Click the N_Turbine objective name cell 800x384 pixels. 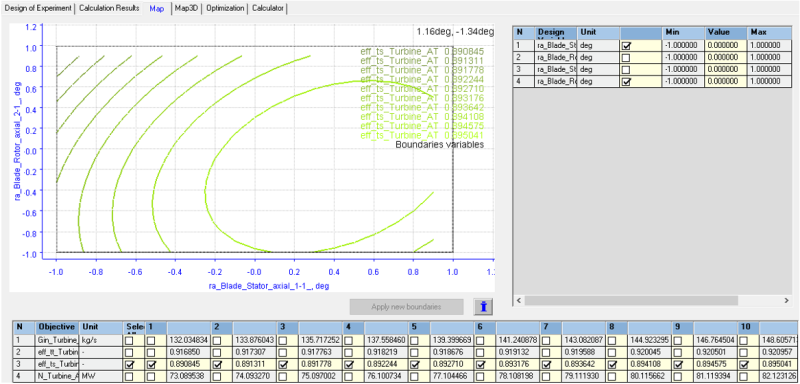click(57, 377)
